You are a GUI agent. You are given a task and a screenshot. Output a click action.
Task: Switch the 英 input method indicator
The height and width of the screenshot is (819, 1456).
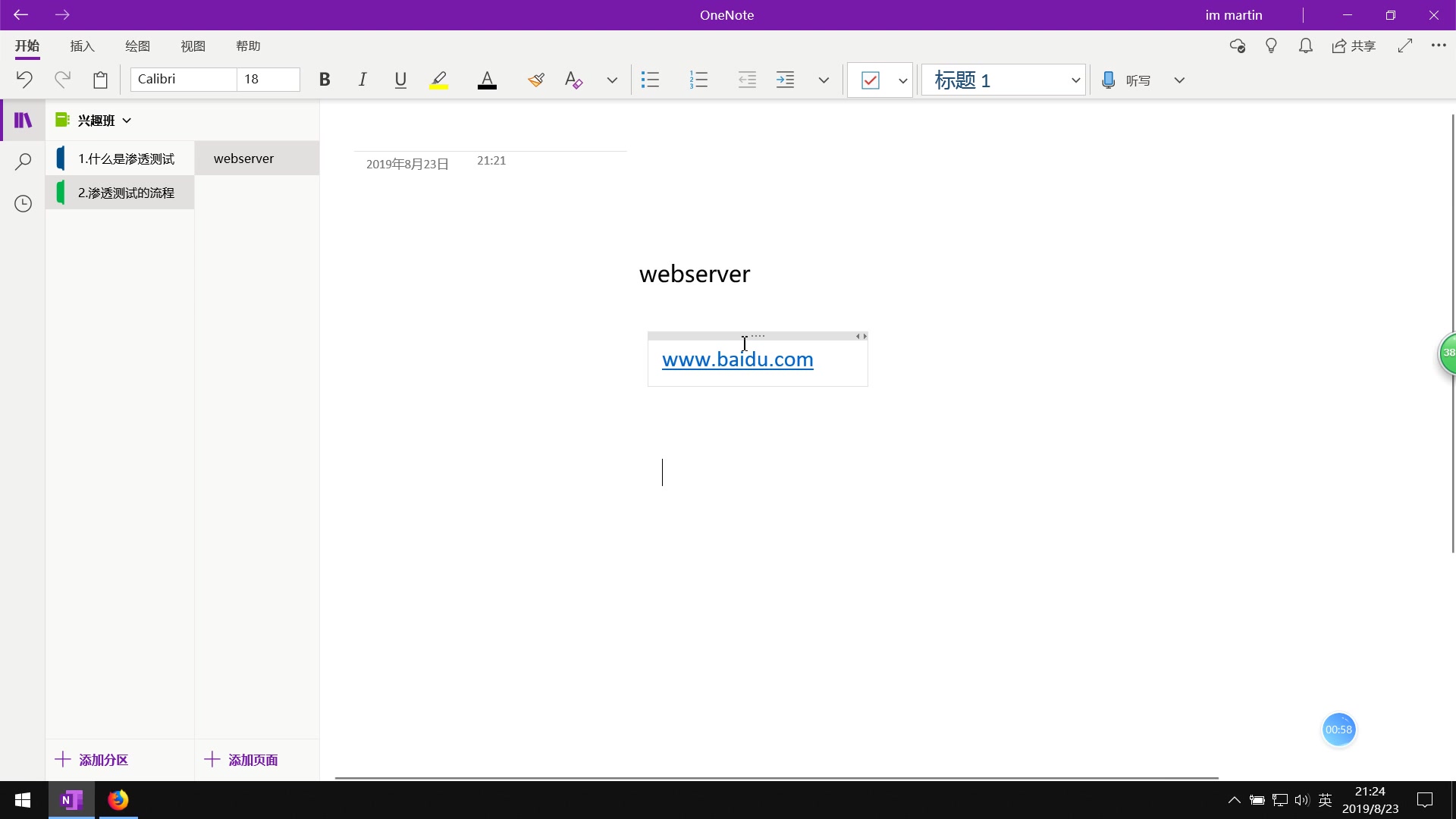point(1326,800)
